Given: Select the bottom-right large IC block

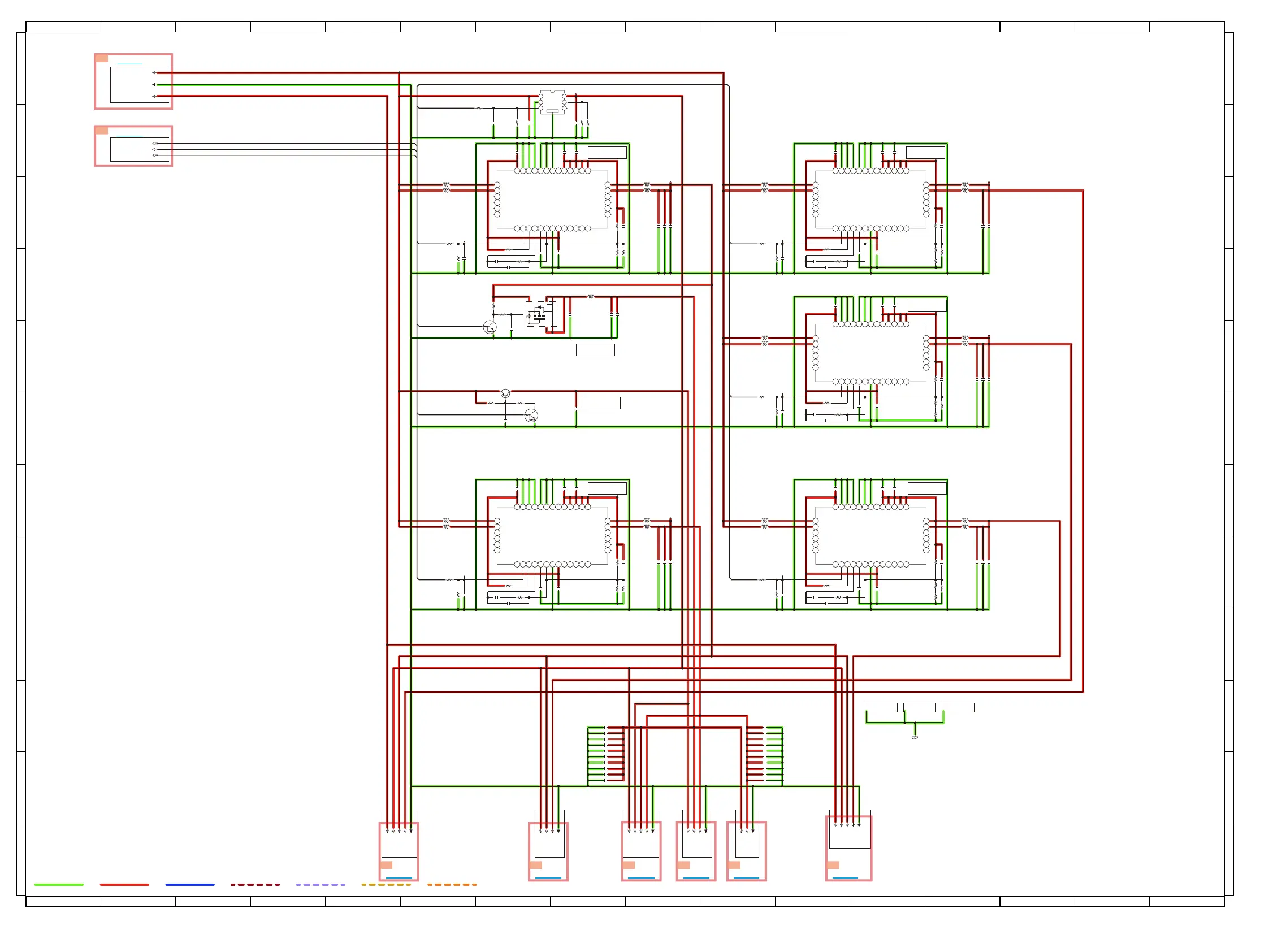Looking at the screenshot, I should coord(871,536).
